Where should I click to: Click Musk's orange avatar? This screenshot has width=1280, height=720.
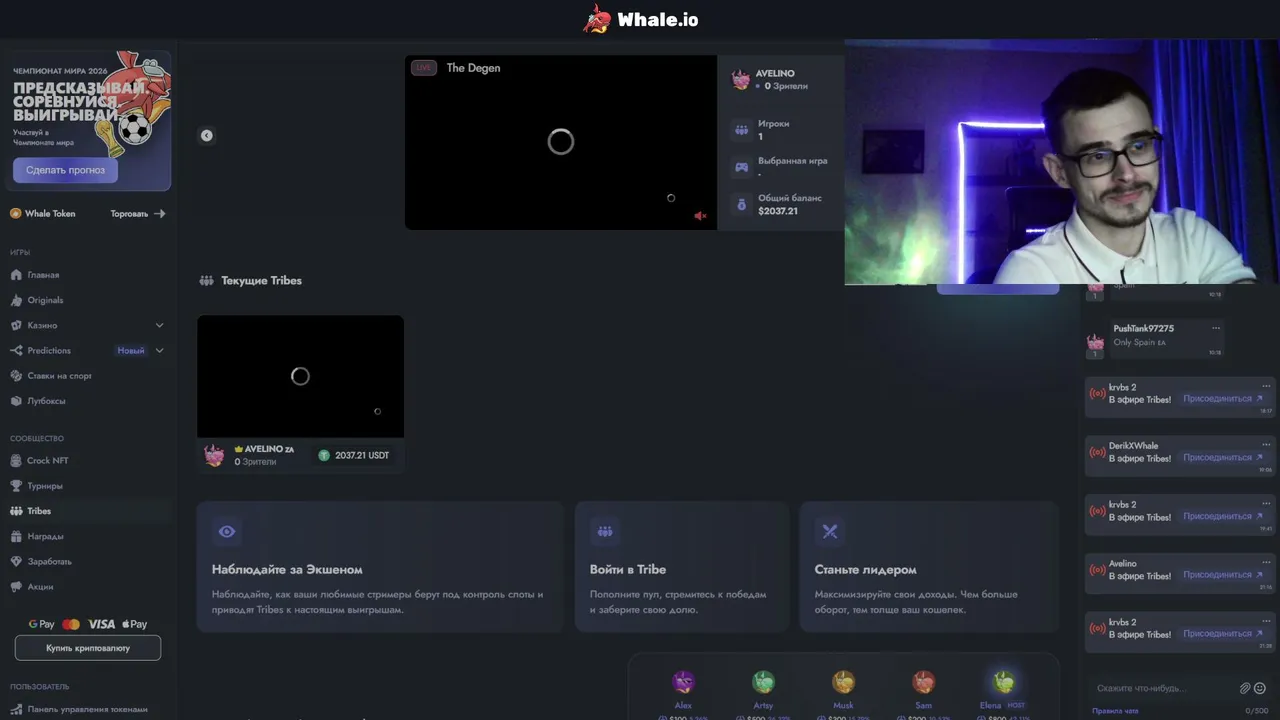843,682
